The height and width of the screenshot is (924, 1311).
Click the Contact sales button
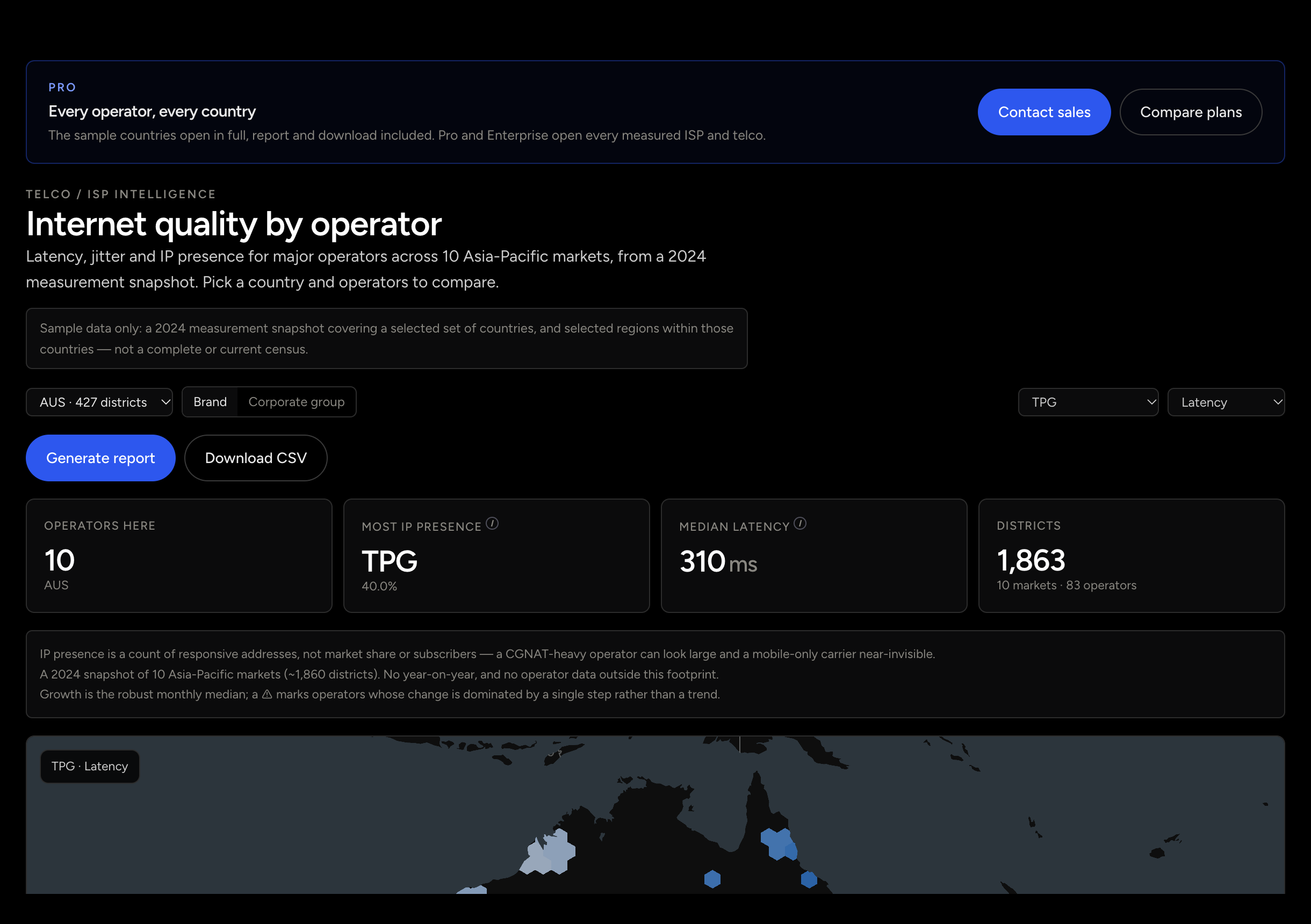coord(1044,112)
